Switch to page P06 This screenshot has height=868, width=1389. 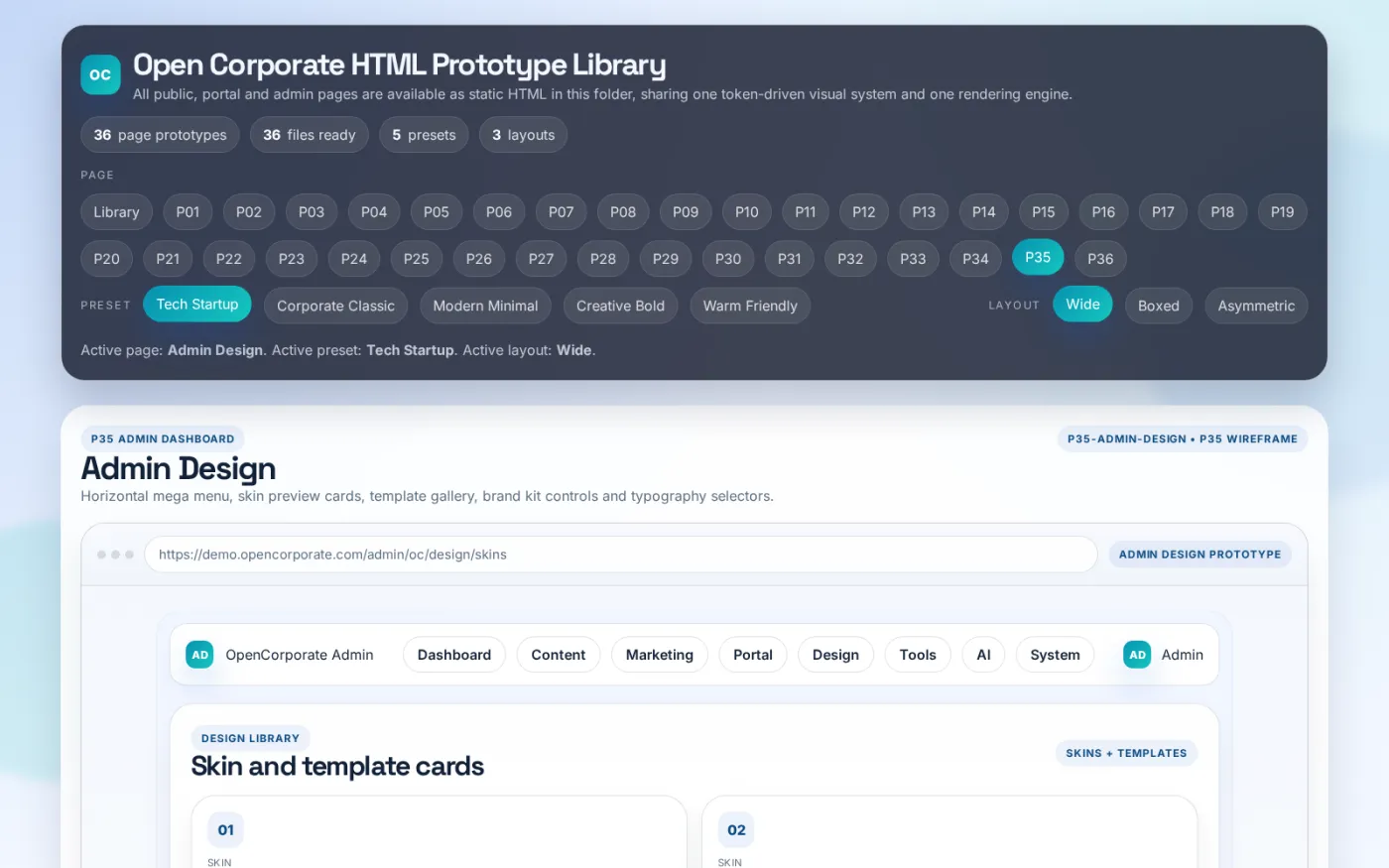[x=499, y=212]
